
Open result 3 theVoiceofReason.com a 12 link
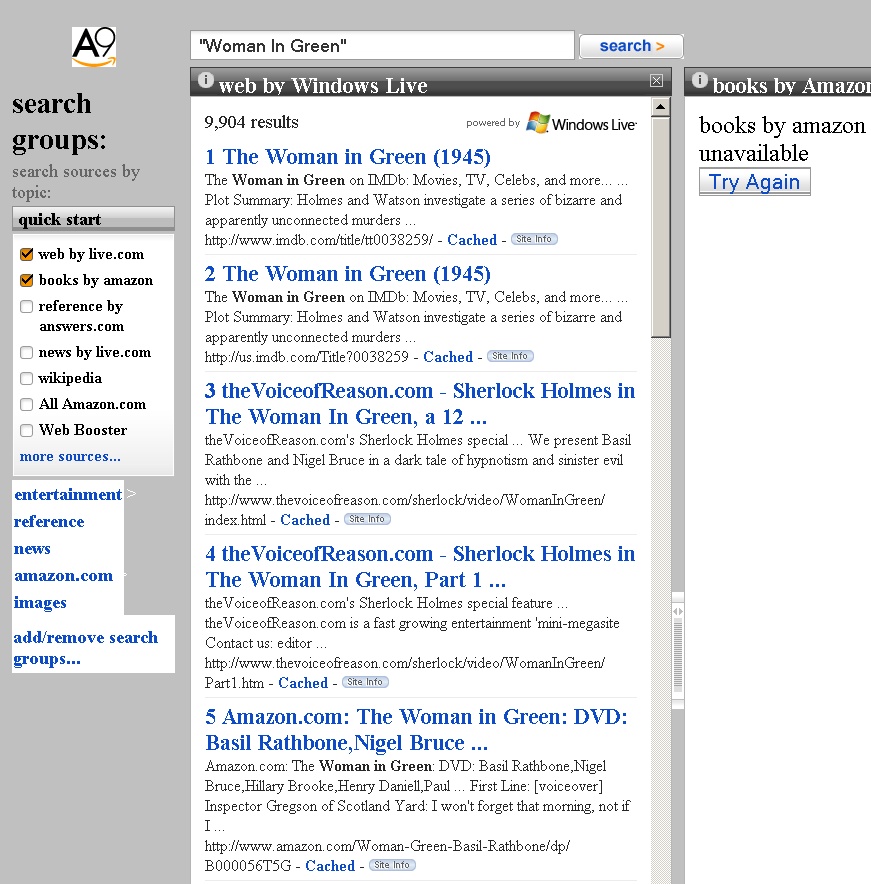(420, 404)
